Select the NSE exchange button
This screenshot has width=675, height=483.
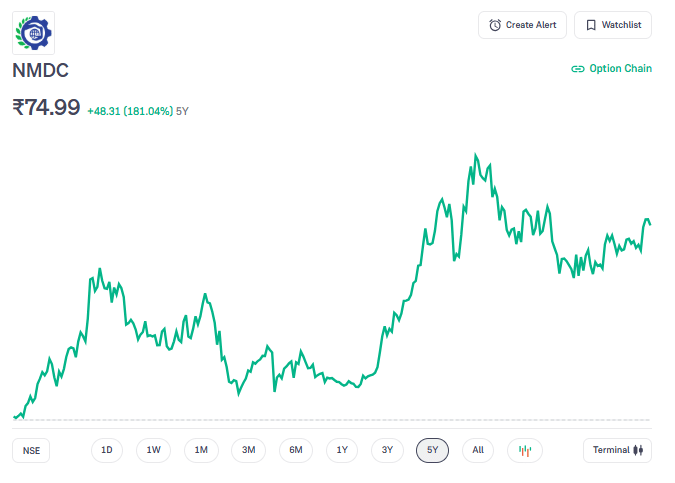point(31,450)
